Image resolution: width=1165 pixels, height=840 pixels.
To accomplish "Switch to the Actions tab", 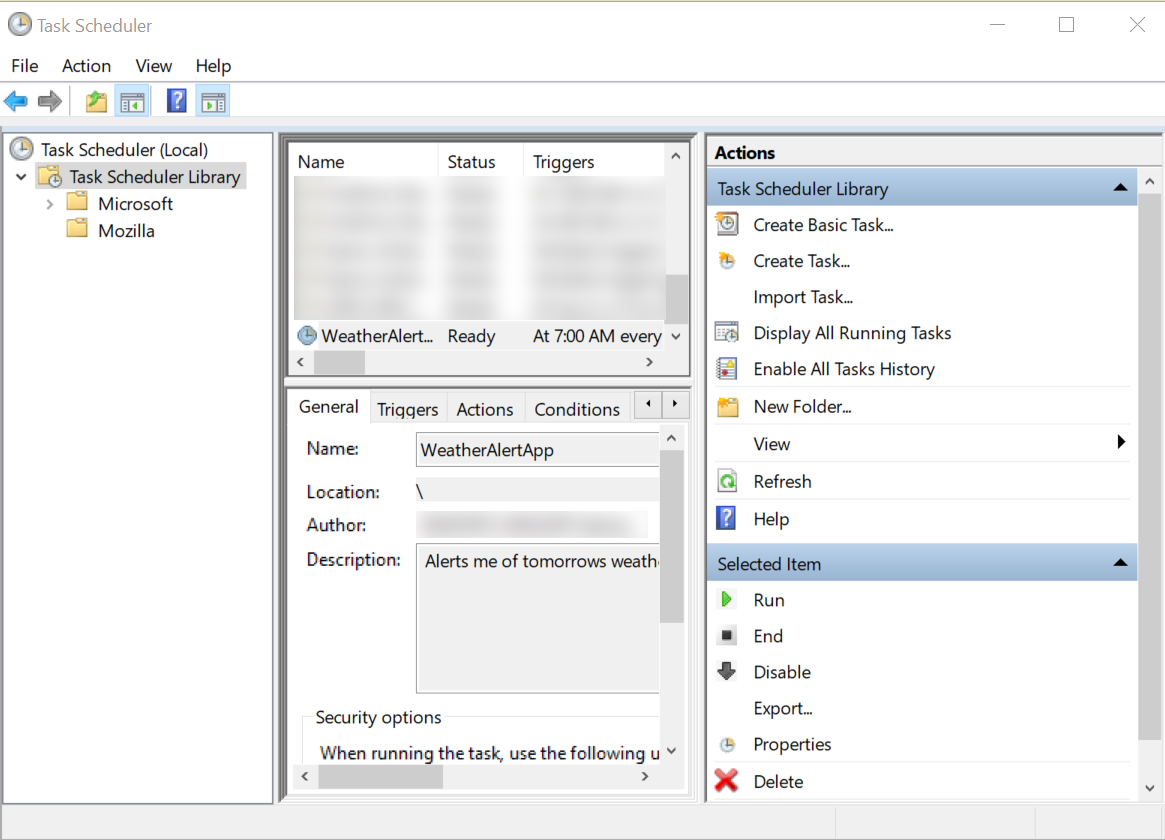I will coord(485,409).
